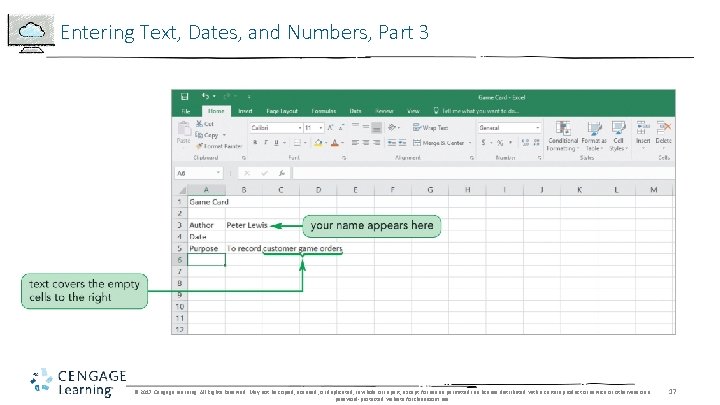This screenshot has width=720, height=405.
Task: Switch to the Data tab
Action: tap(355, 111)
